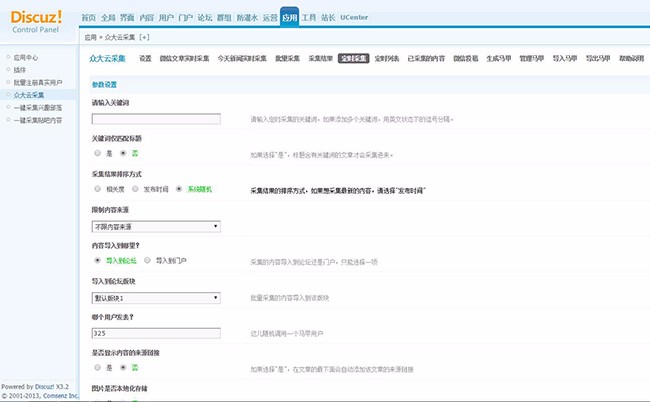
Task: Open the 群组 top menu
Action: pos(224,17)
